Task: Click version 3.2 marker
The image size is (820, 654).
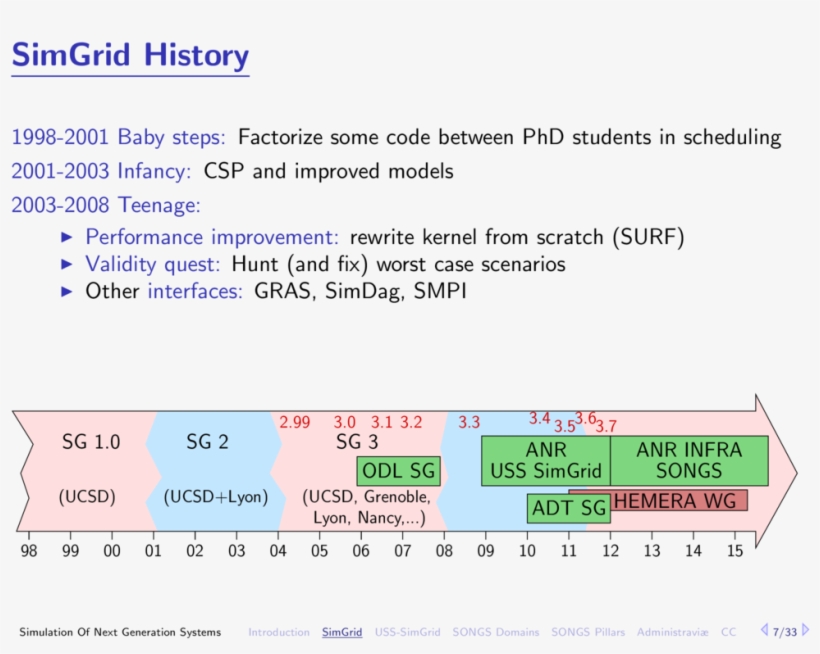Action: pyautogui.click(x=411, y=422)
